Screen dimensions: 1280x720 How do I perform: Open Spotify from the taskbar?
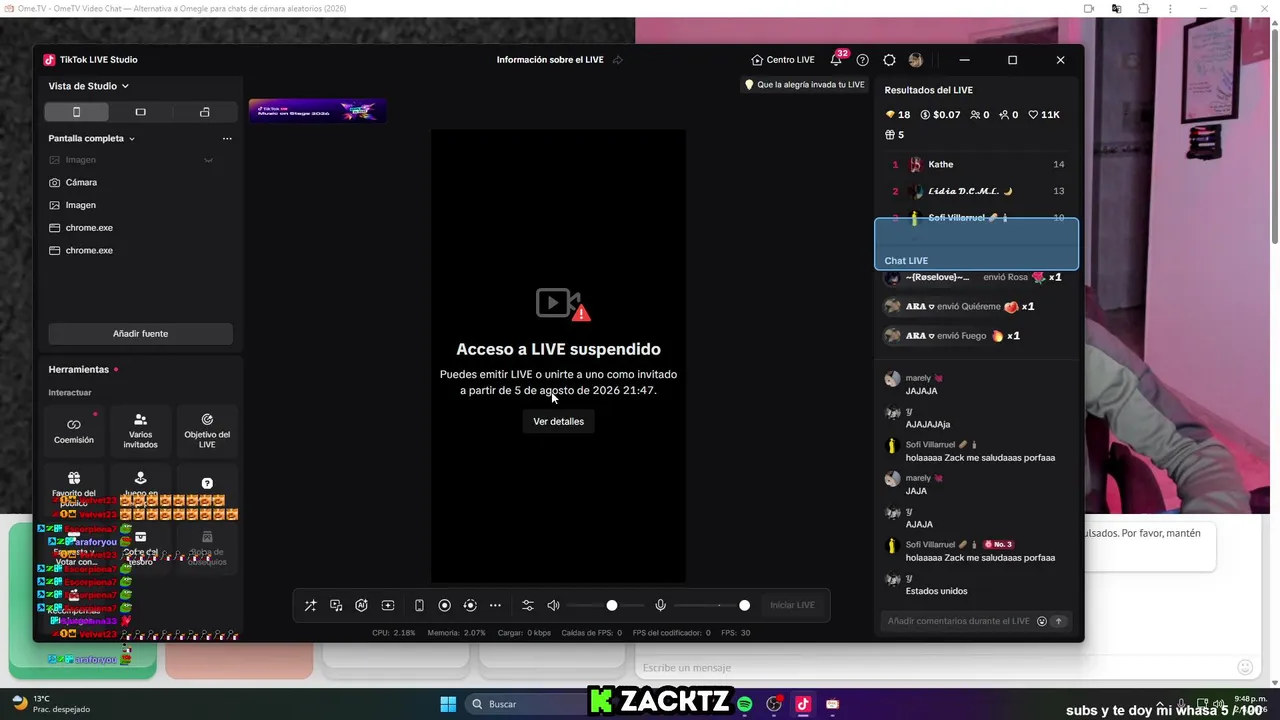coord(745,704)
